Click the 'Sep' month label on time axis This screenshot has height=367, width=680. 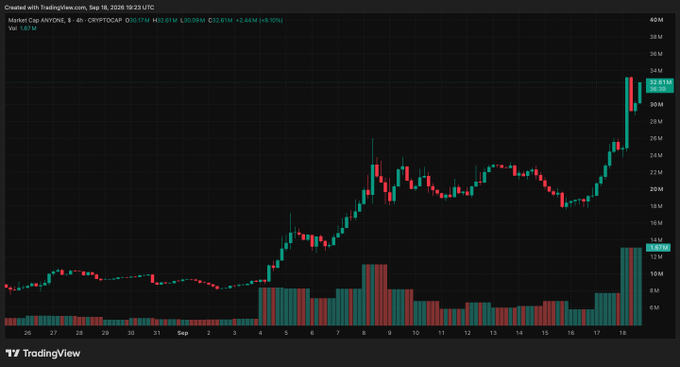pos(183,333)
